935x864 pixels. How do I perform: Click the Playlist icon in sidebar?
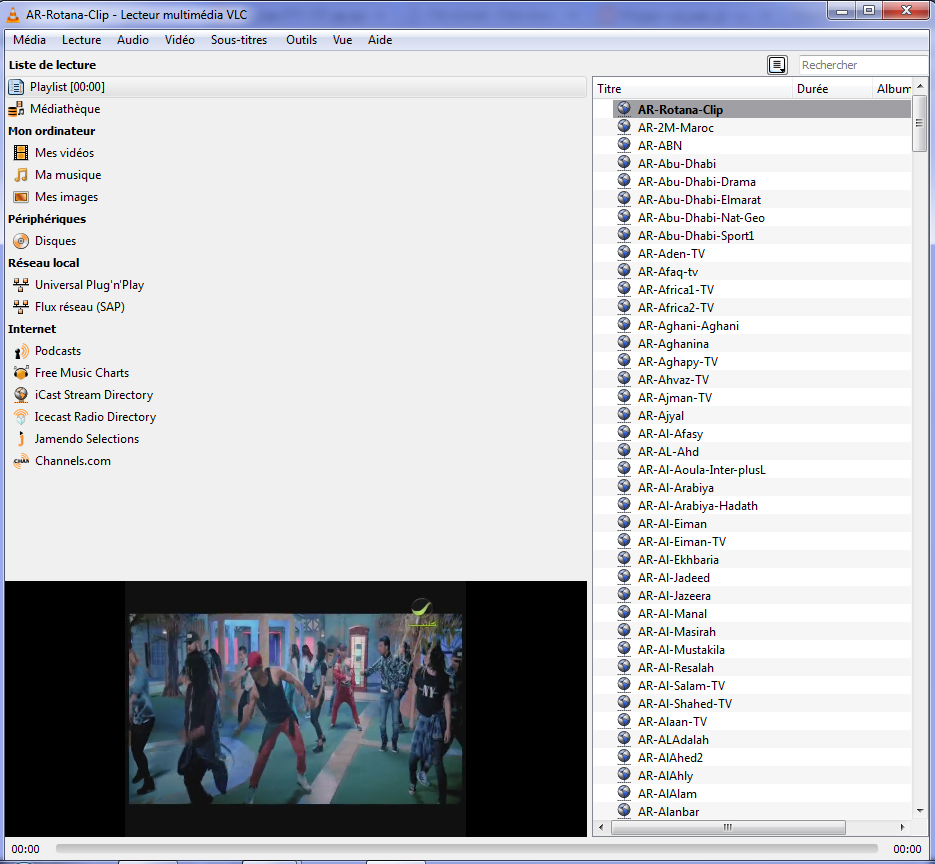[x=16, y=87]
